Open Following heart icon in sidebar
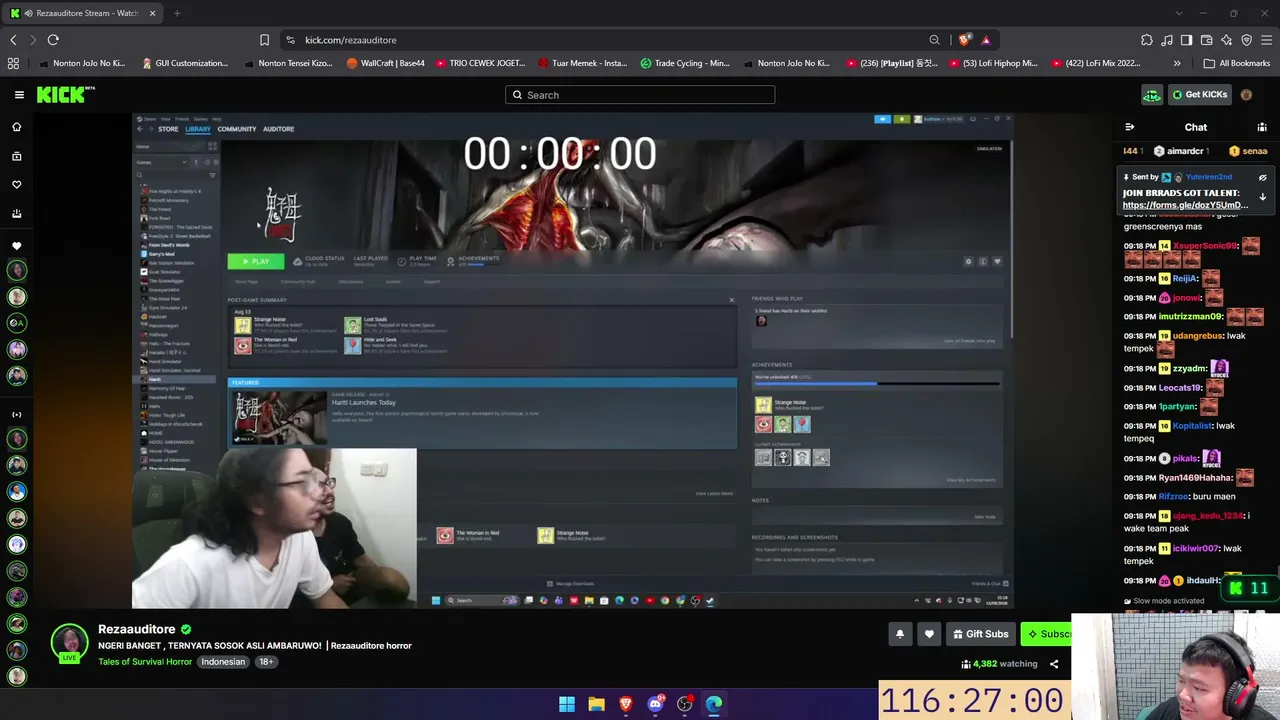 point(16,185)
